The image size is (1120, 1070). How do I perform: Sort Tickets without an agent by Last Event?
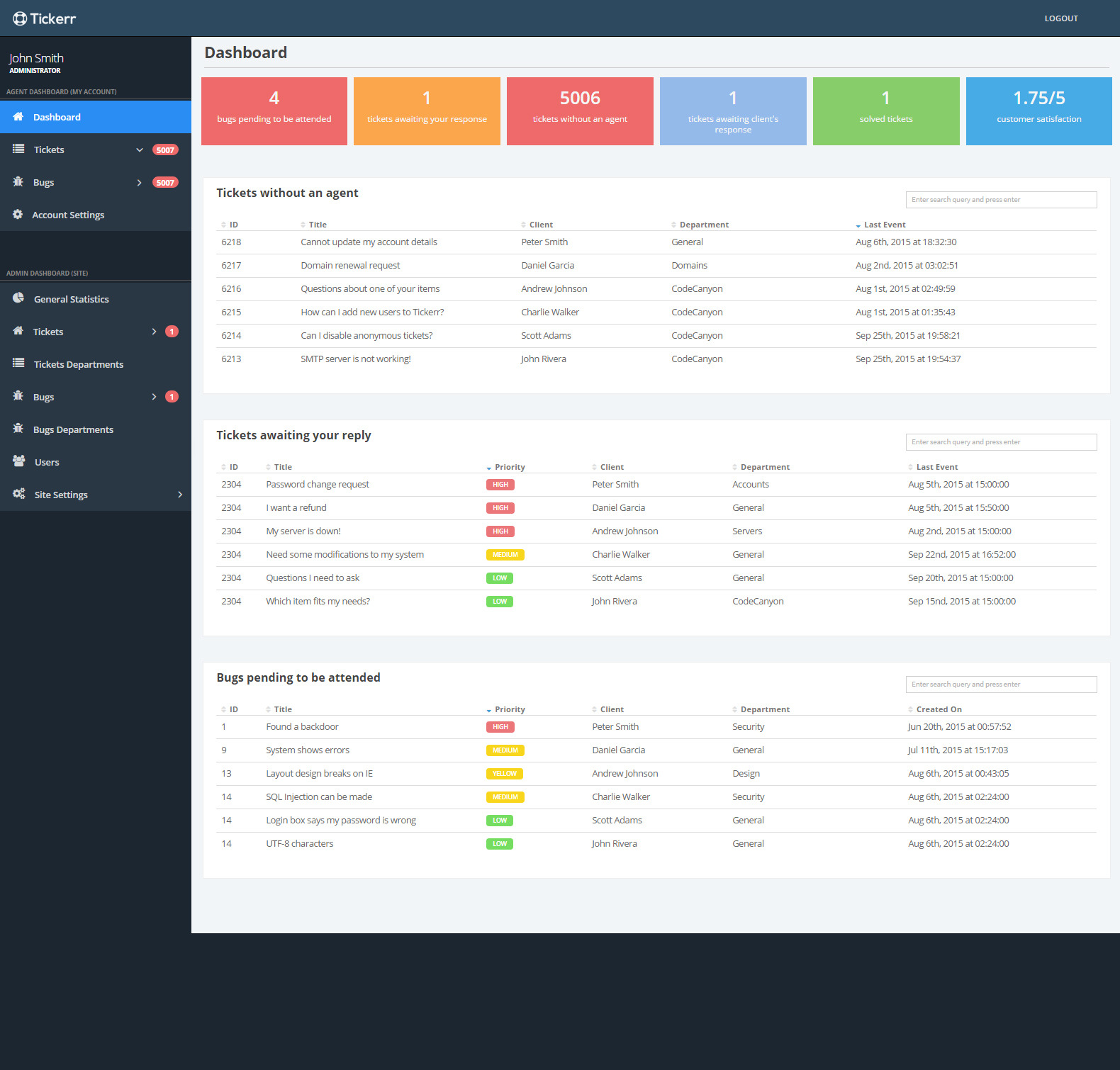[880, 225]
